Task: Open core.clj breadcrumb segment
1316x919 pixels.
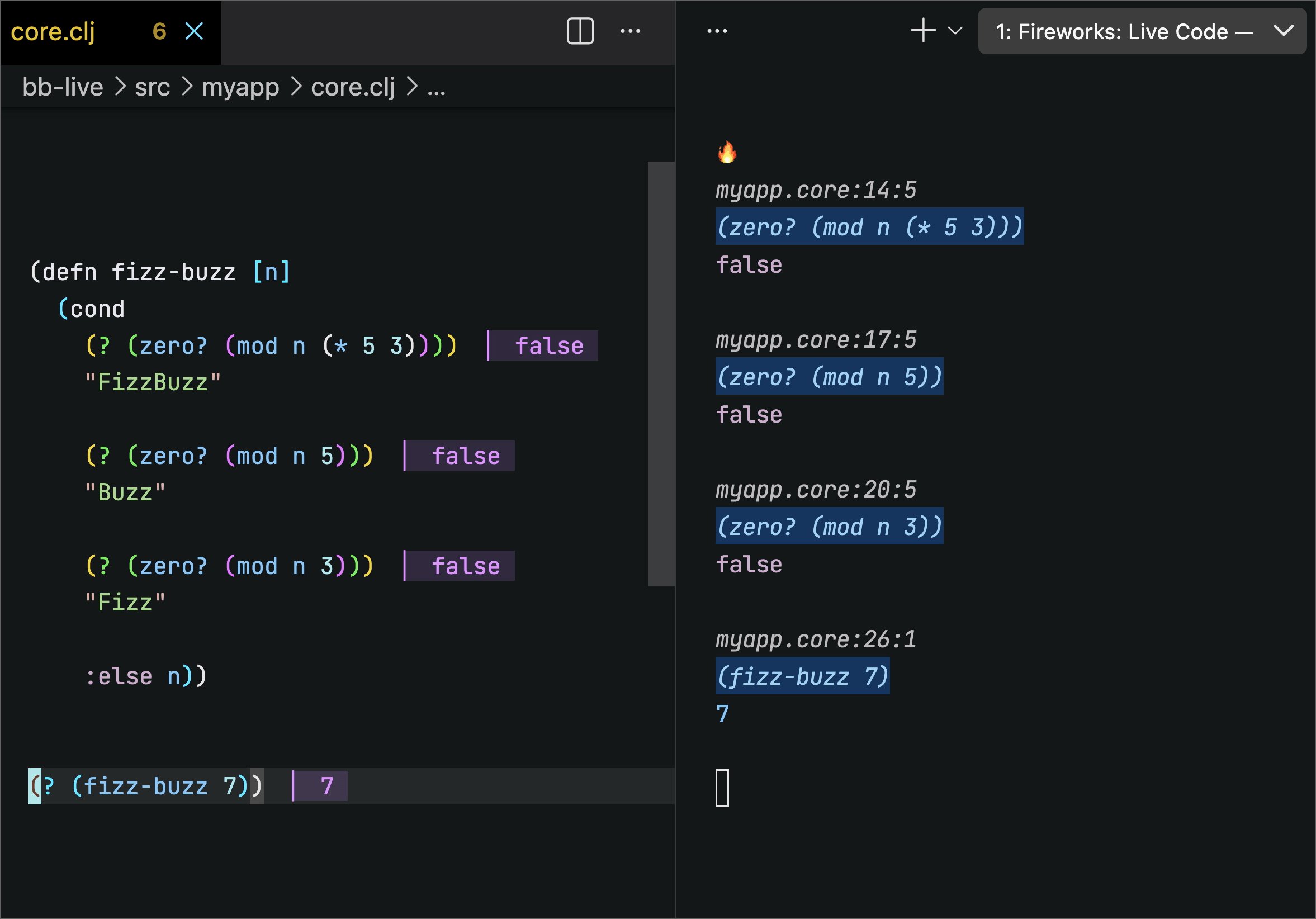Action: pyautogui.click(x=353, y=87)
